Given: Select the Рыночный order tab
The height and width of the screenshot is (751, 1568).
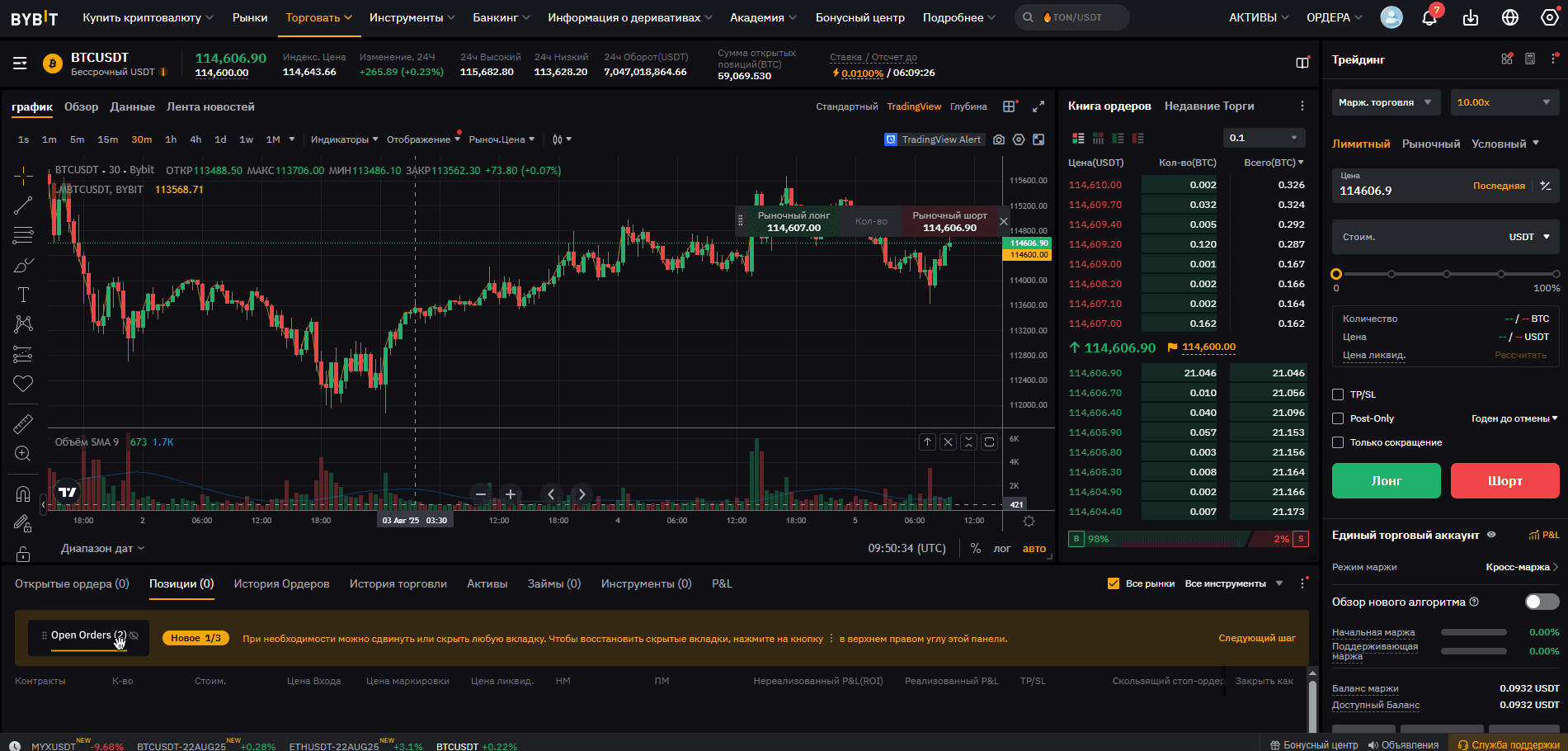Looking at the screenshot, I should click(1431, 144).
